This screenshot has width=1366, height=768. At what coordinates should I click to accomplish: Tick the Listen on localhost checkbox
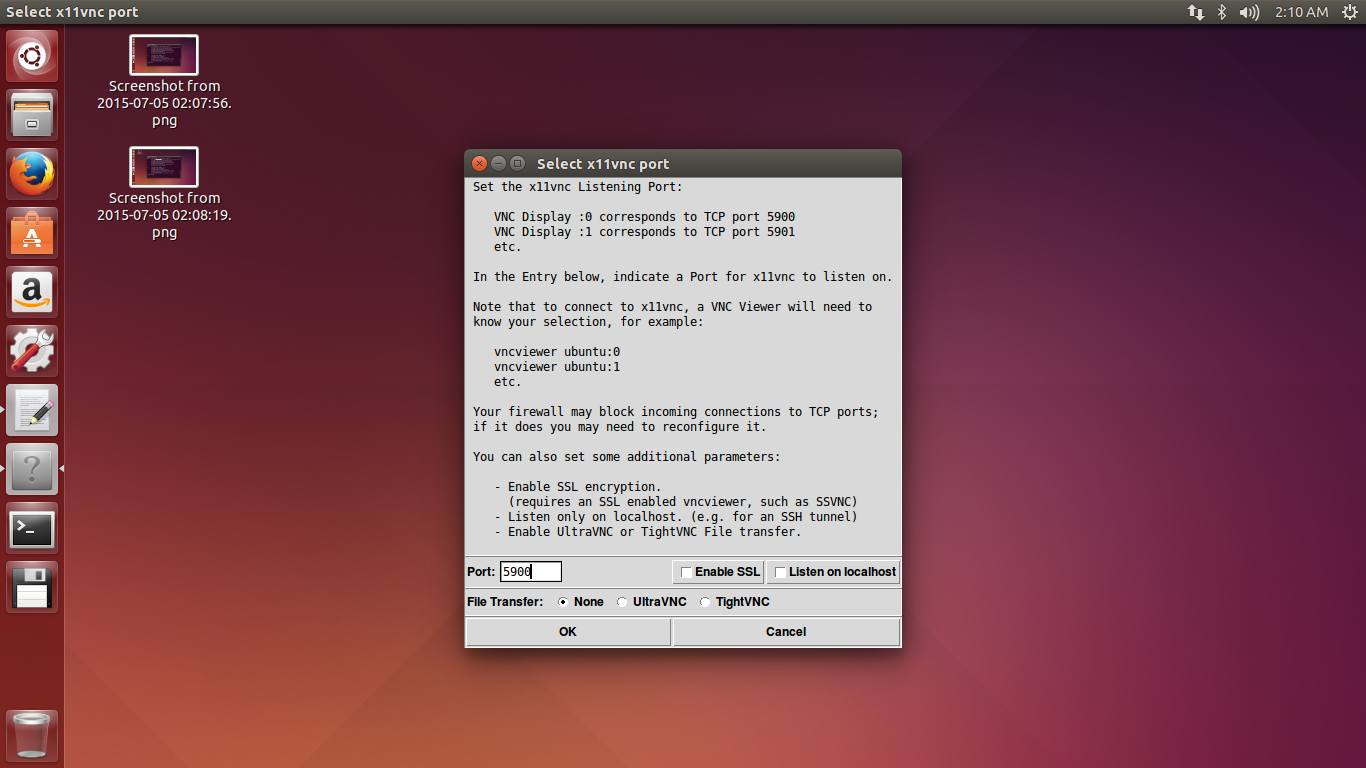pos(780,572)
